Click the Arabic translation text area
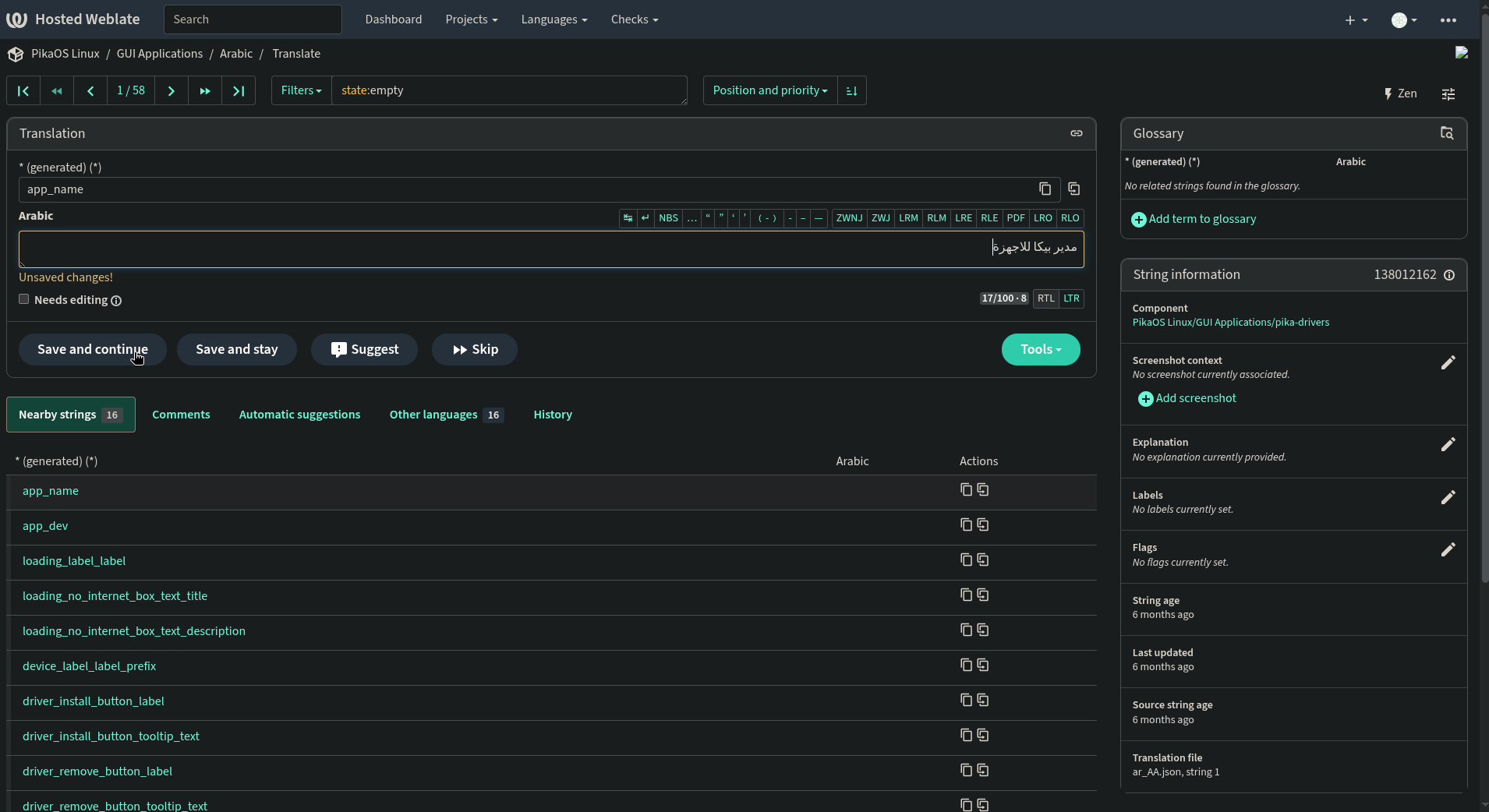The width and height of the screenshot is (1489, 812). 551,249
